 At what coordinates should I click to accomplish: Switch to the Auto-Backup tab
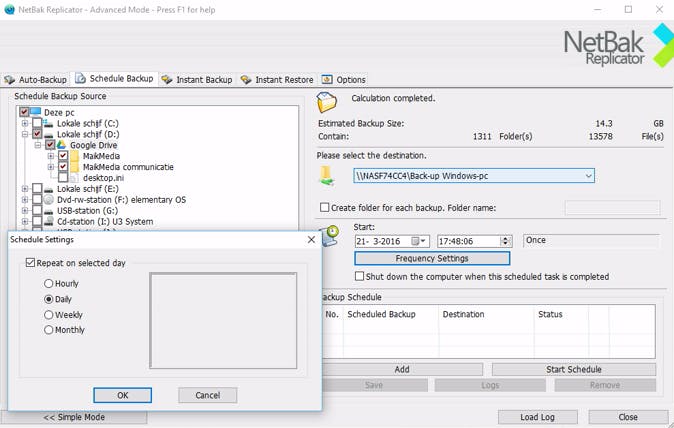tap(35, 79)
